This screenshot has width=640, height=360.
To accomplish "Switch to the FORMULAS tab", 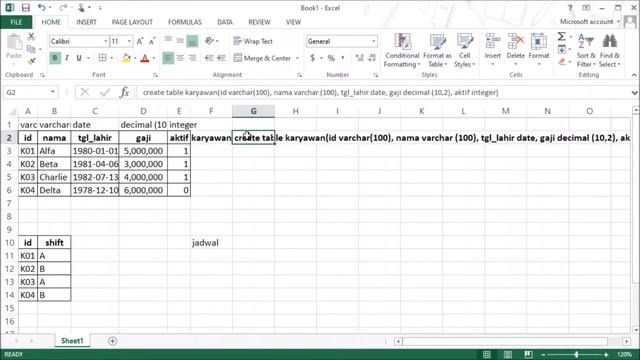I will 184,22.
